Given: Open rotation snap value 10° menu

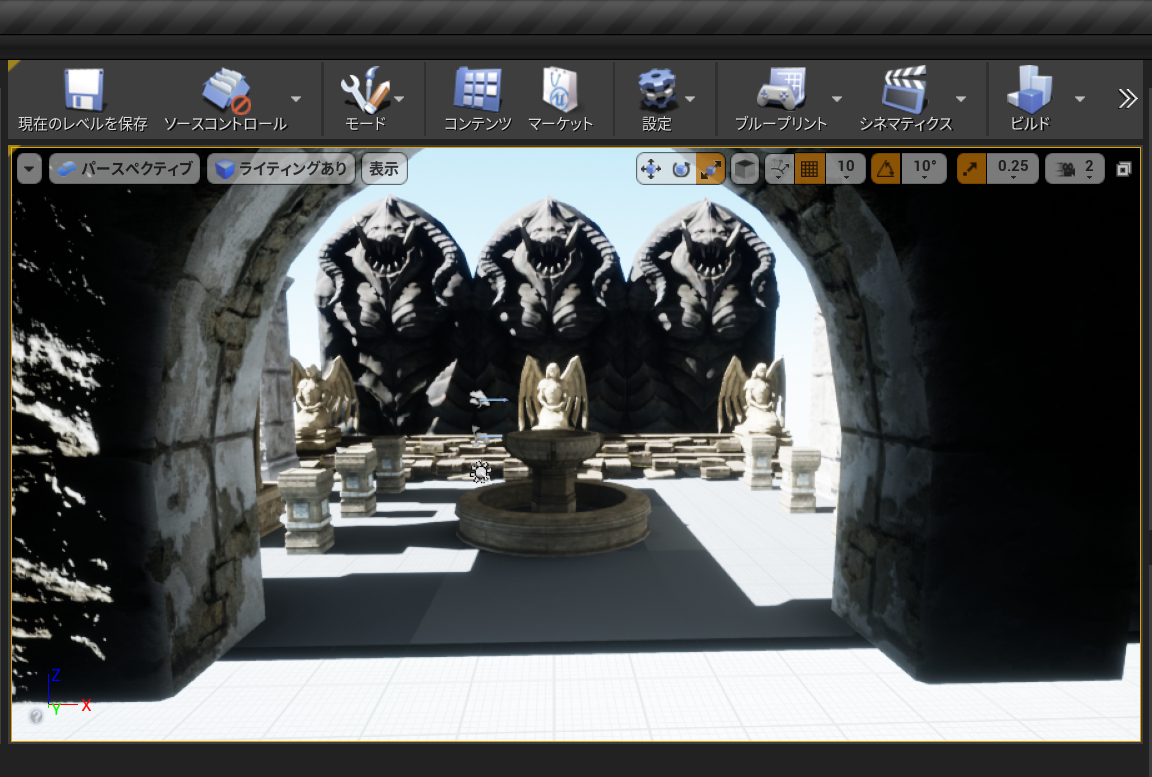Looking at the screenshot, I should (924, 169).
